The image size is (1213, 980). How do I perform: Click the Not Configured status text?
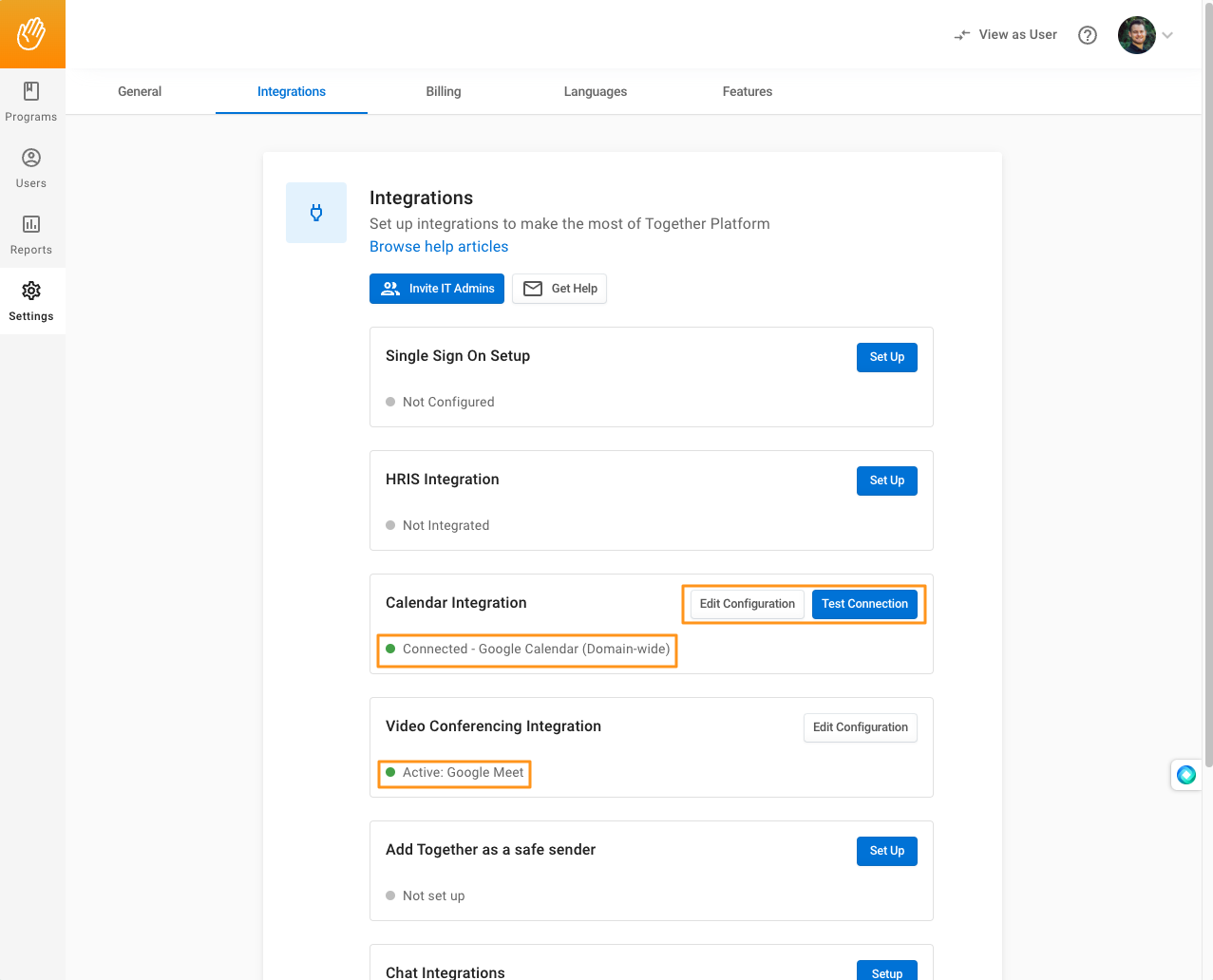[448, 403]
